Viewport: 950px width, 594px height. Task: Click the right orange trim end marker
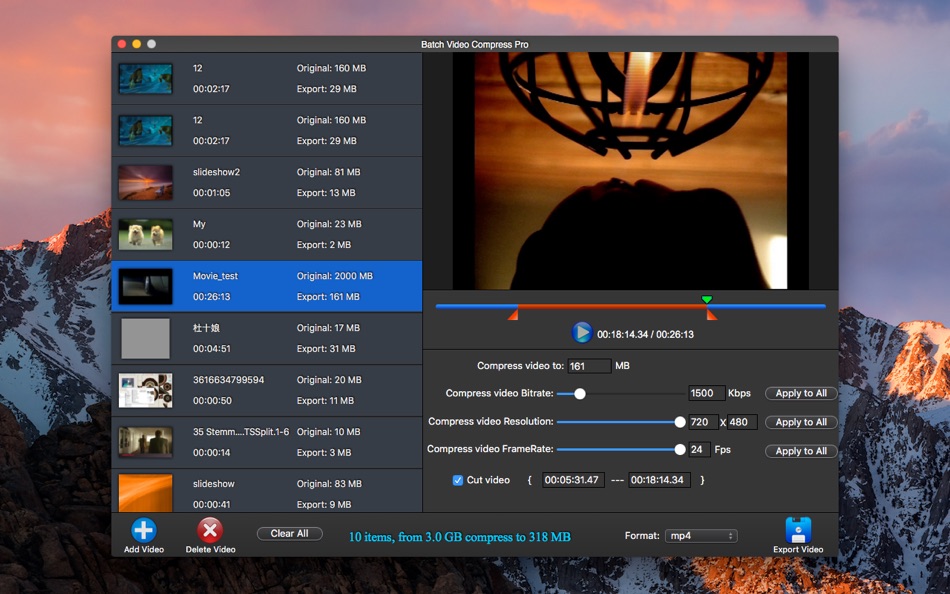(x=711, y=315)
